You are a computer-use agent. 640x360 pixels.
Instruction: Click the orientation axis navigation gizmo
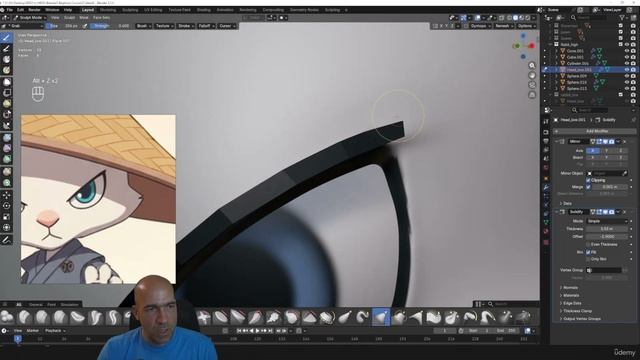click(524, 46)
